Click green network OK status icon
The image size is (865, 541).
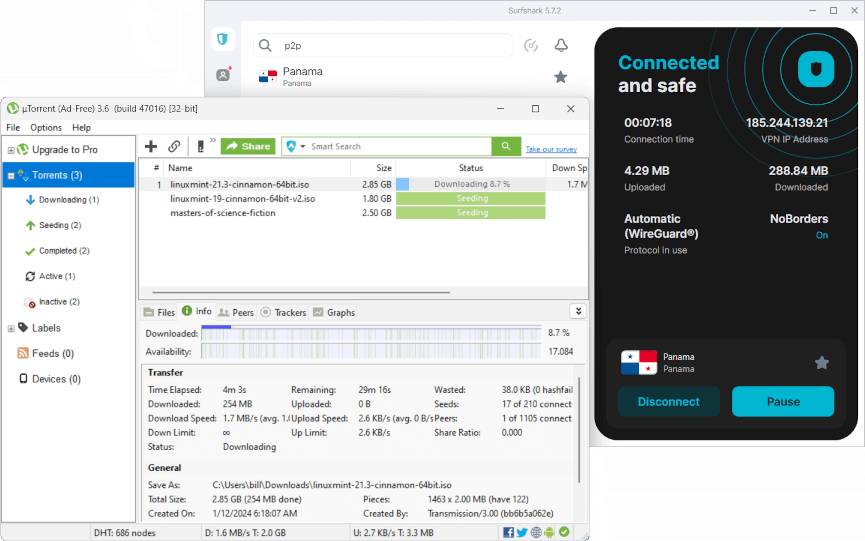tap(564, 532)
